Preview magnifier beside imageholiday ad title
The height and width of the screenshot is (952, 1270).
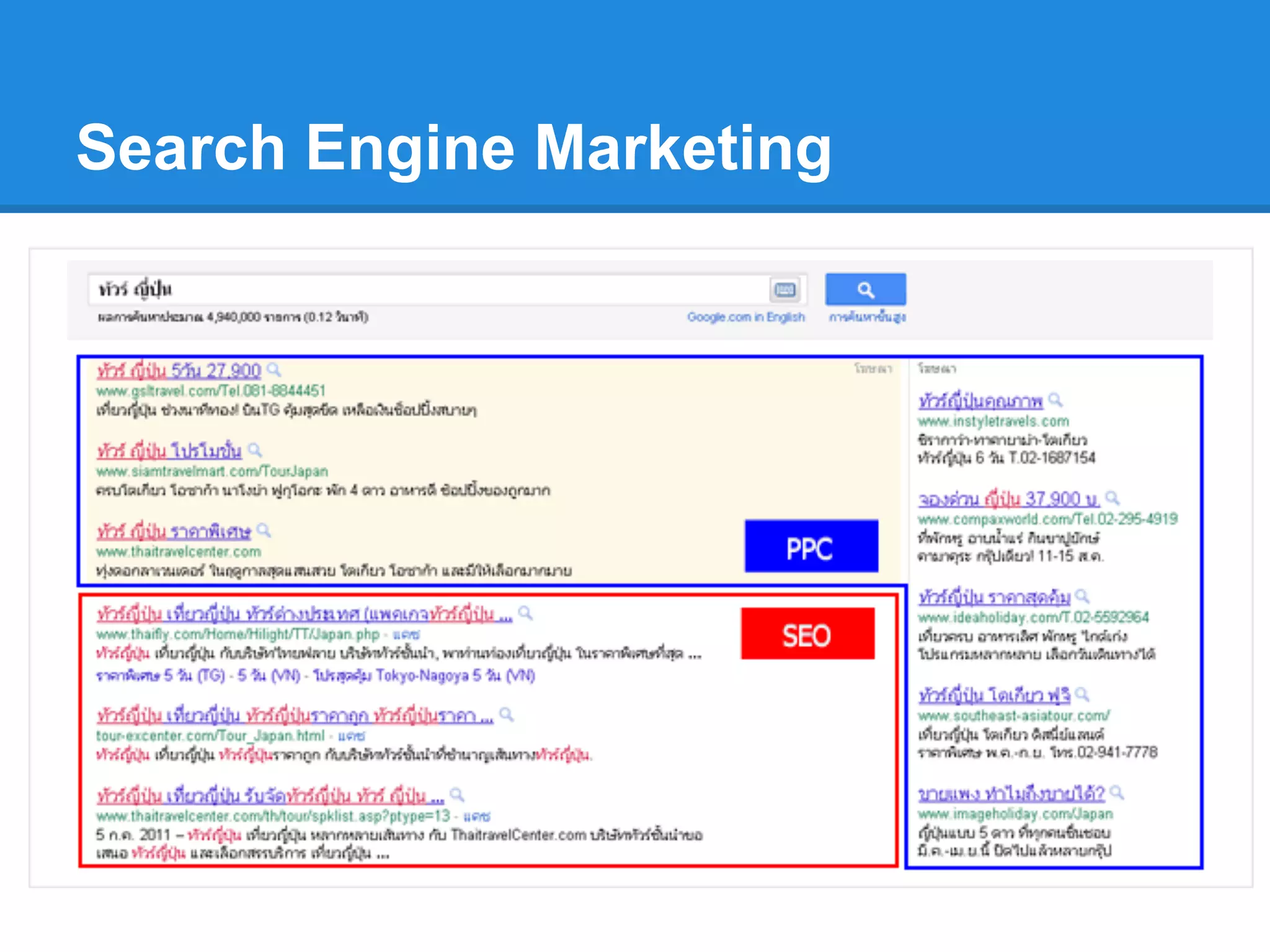[1117, 793]
